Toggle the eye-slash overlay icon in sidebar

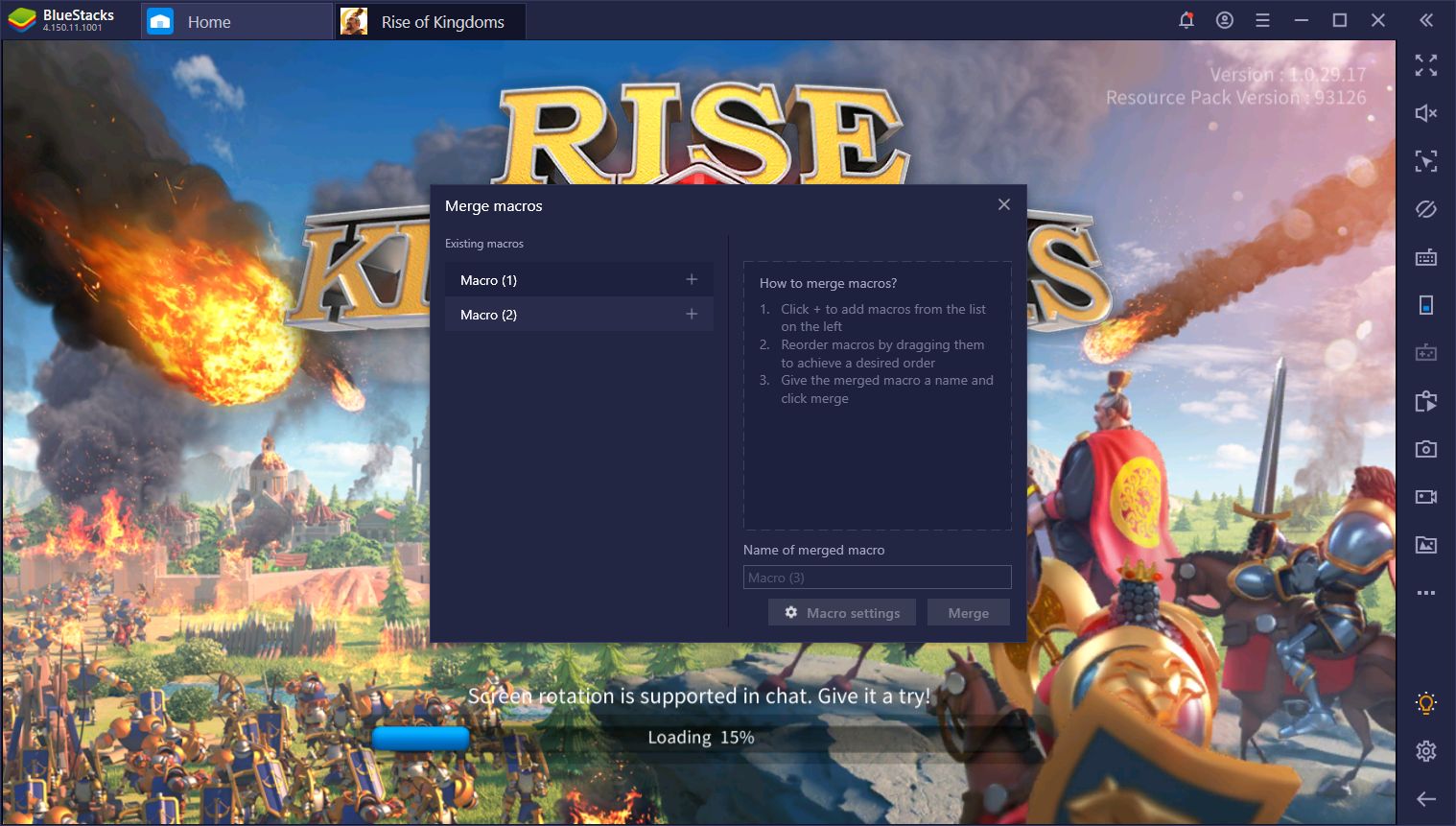(1426, 208)
